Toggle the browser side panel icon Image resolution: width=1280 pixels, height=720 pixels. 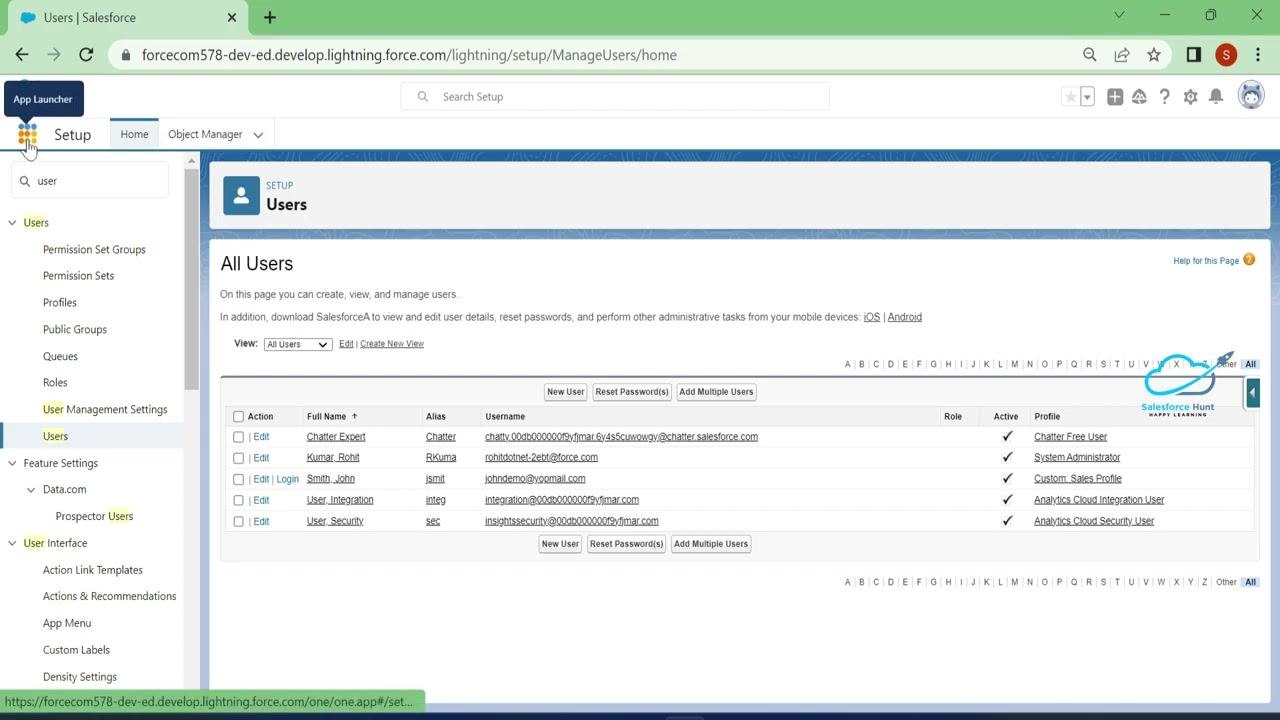(1193, 55)
